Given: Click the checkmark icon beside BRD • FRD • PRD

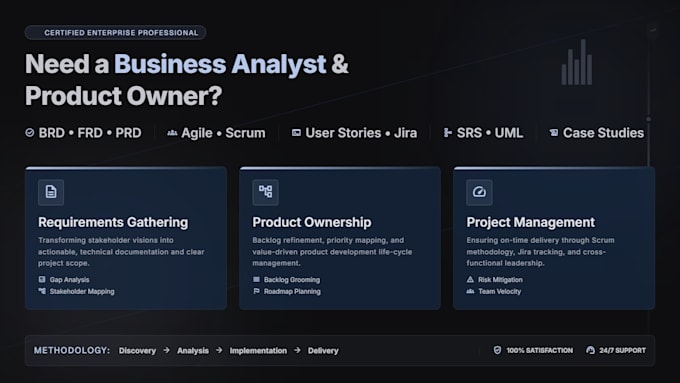Looking at the screenshot, I should [x=29, y=133].
